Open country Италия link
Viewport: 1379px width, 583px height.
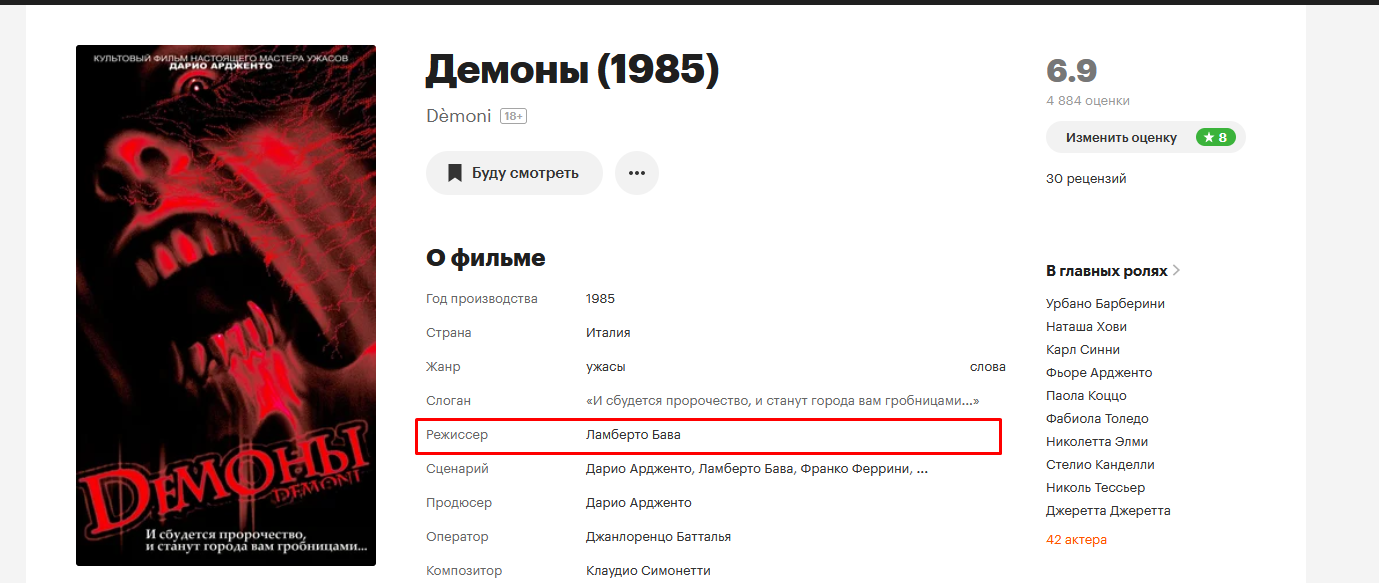point(608,333)
